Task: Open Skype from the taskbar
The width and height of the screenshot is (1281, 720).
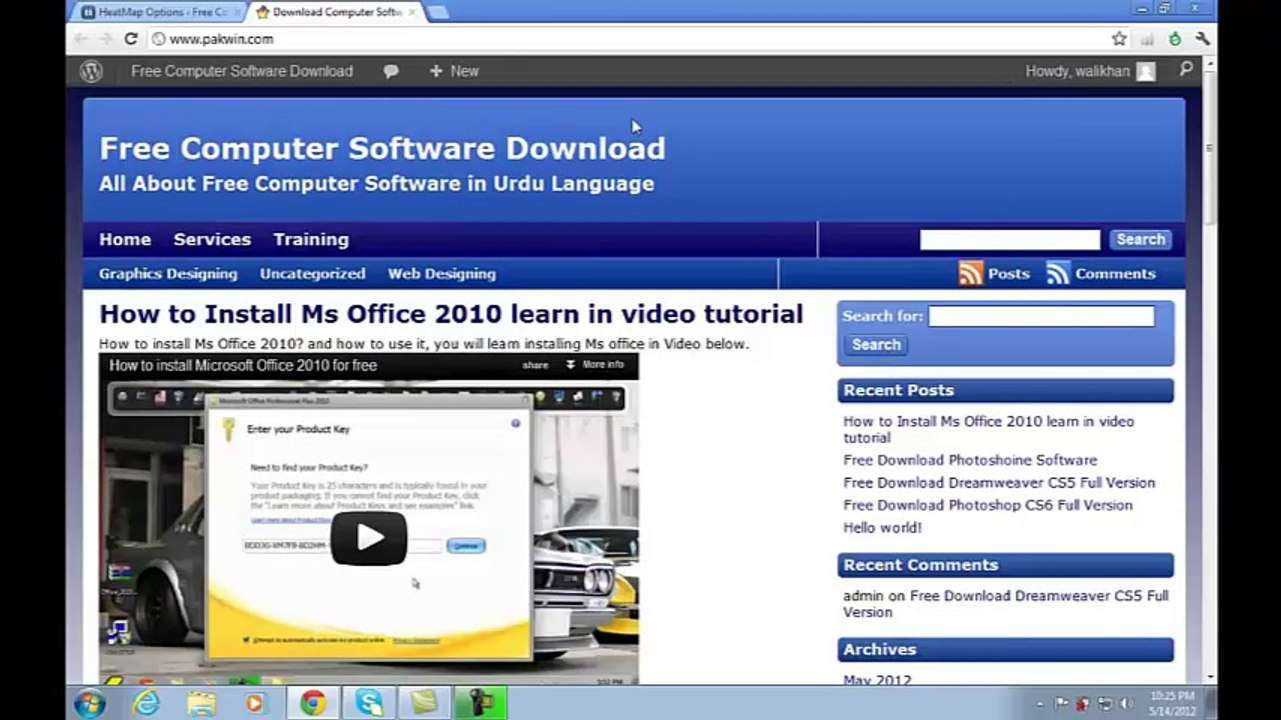Action: point(369,703)
